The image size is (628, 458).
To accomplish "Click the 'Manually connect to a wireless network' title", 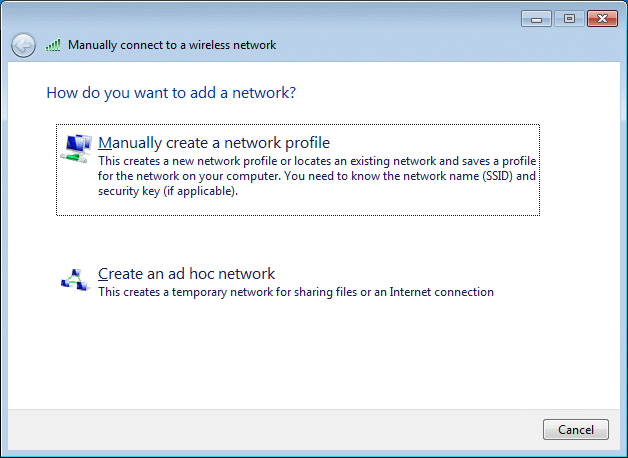I will pyautogui.click(x=172, y=45).
